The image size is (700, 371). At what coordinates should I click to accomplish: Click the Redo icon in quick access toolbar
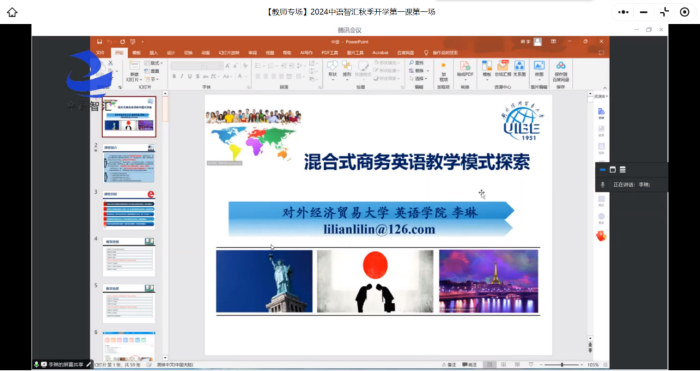click(x=122, y=42)
